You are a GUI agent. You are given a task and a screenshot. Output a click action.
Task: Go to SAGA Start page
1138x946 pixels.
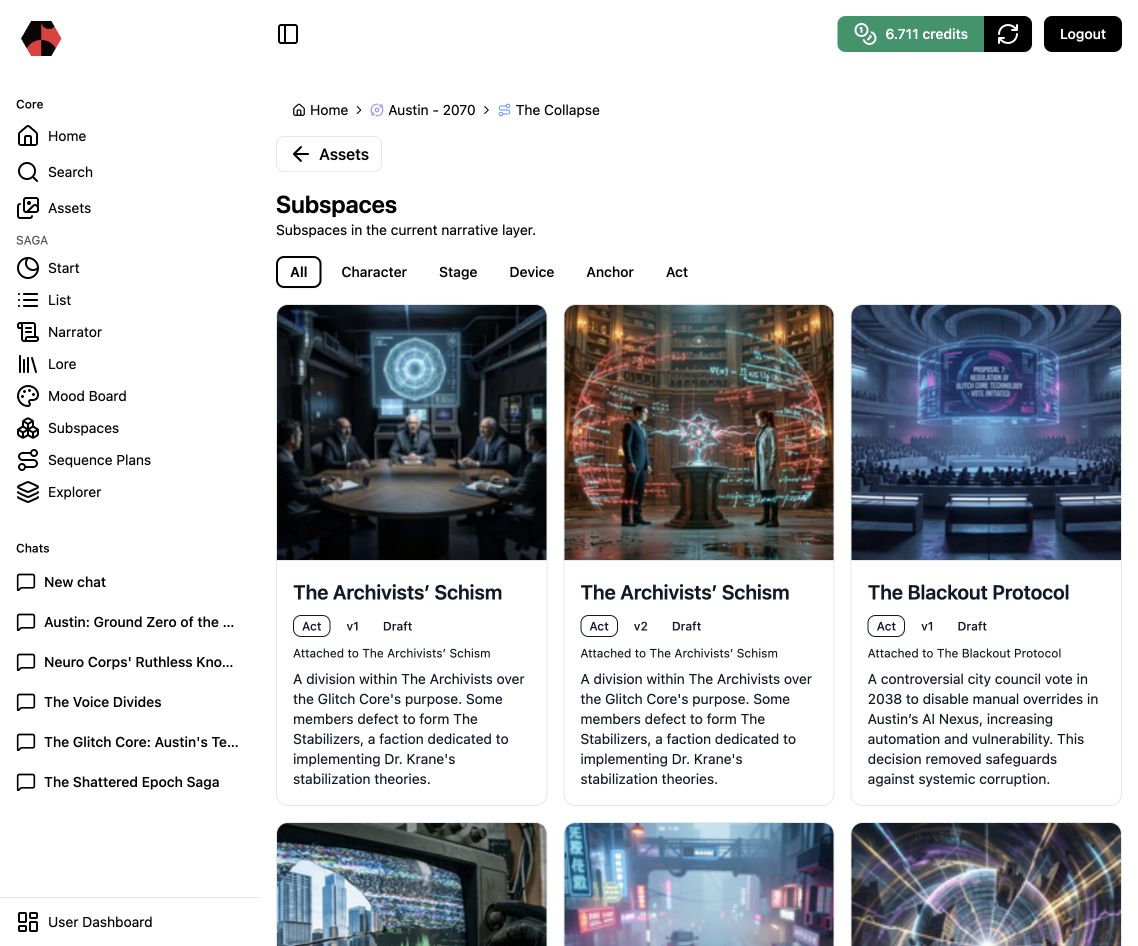(x=48, y=268)
